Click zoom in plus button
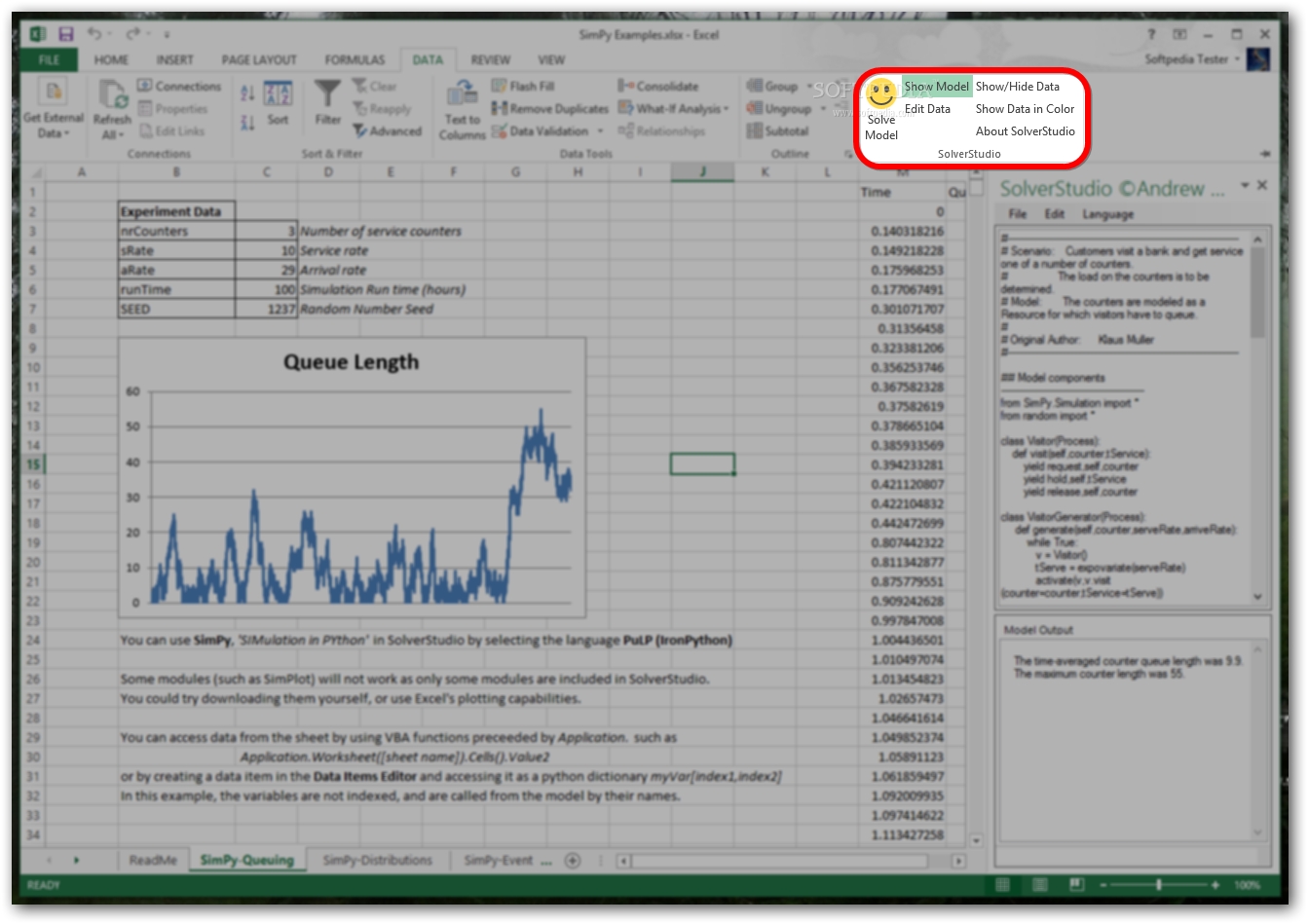 point(1215,884)
